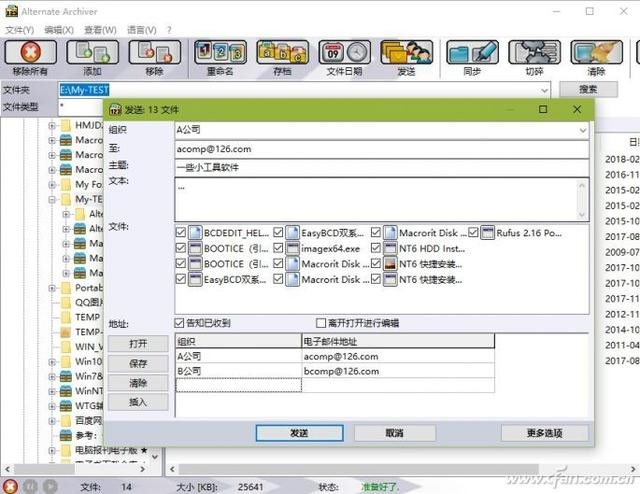Click the Remove files toolbar icon
640x494 pixels.
[x=155, y=52]
